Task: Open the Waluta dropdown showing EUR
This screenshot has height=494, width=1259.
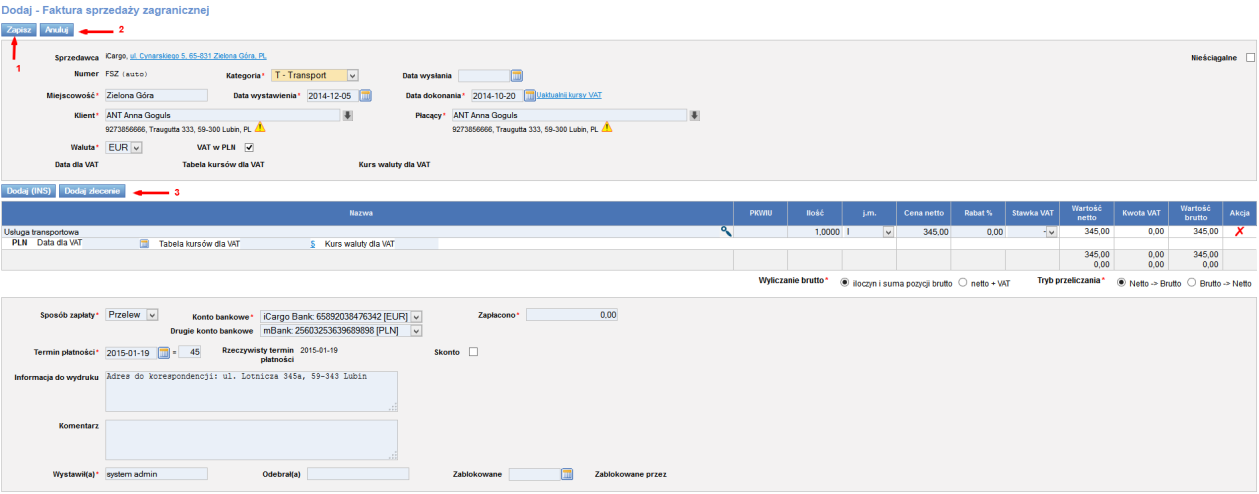Action: click(x=124, y=147)
